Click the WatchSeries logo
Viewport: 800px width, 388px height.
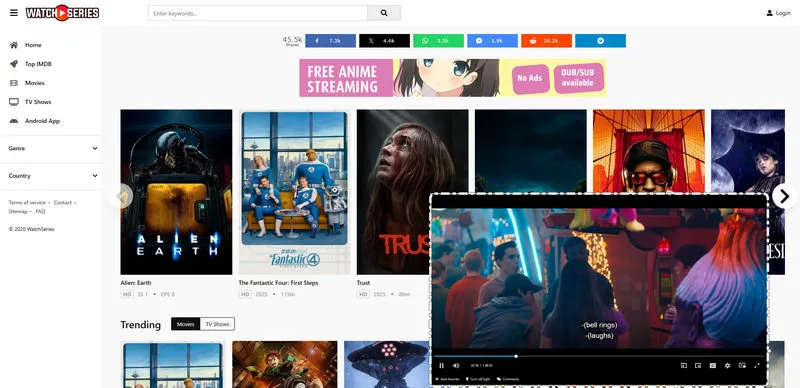[62, 13]
